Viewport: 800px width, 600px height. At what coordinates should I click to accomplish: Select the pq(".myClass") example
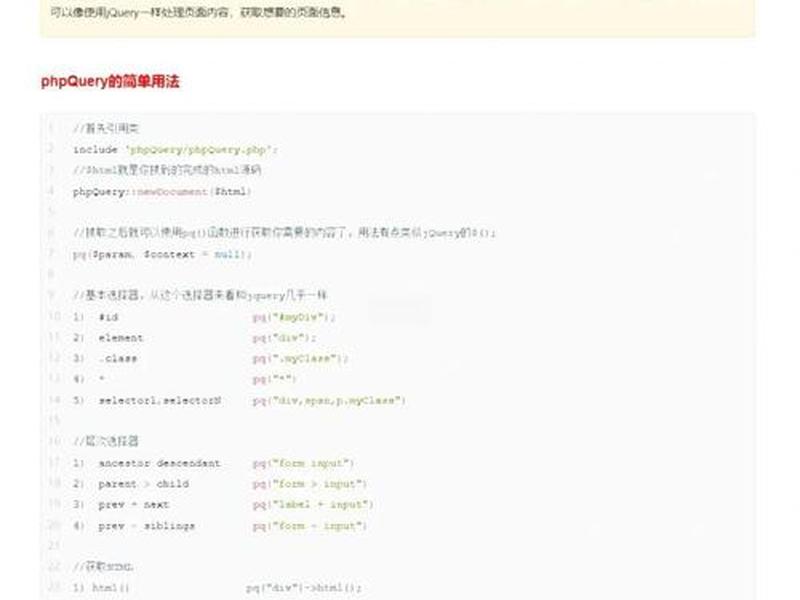300,359
